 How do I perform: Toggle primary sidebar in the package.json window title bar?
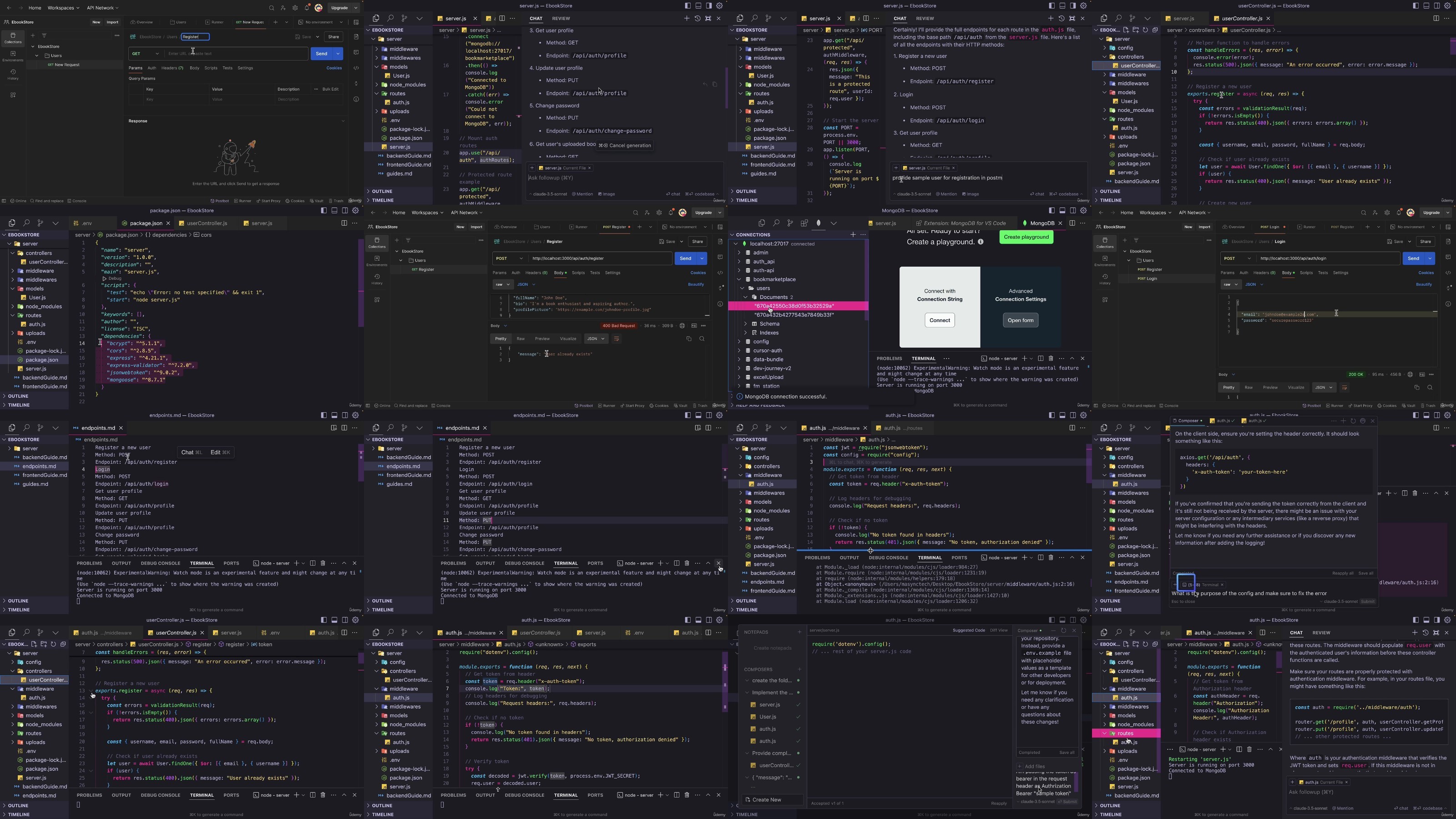point(324,210)
